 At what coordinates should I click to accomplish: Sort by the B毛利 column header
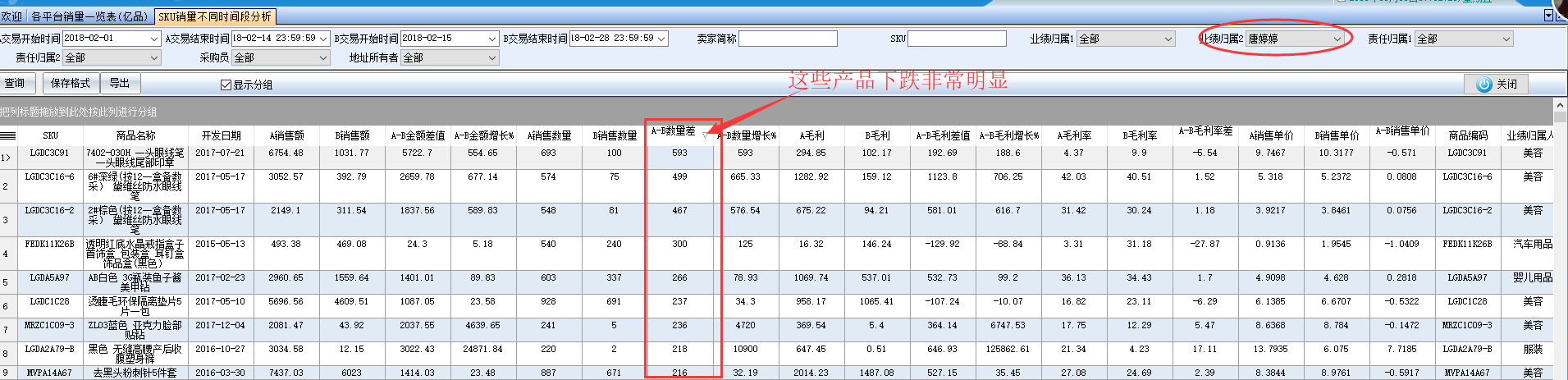tap(877, 135)
